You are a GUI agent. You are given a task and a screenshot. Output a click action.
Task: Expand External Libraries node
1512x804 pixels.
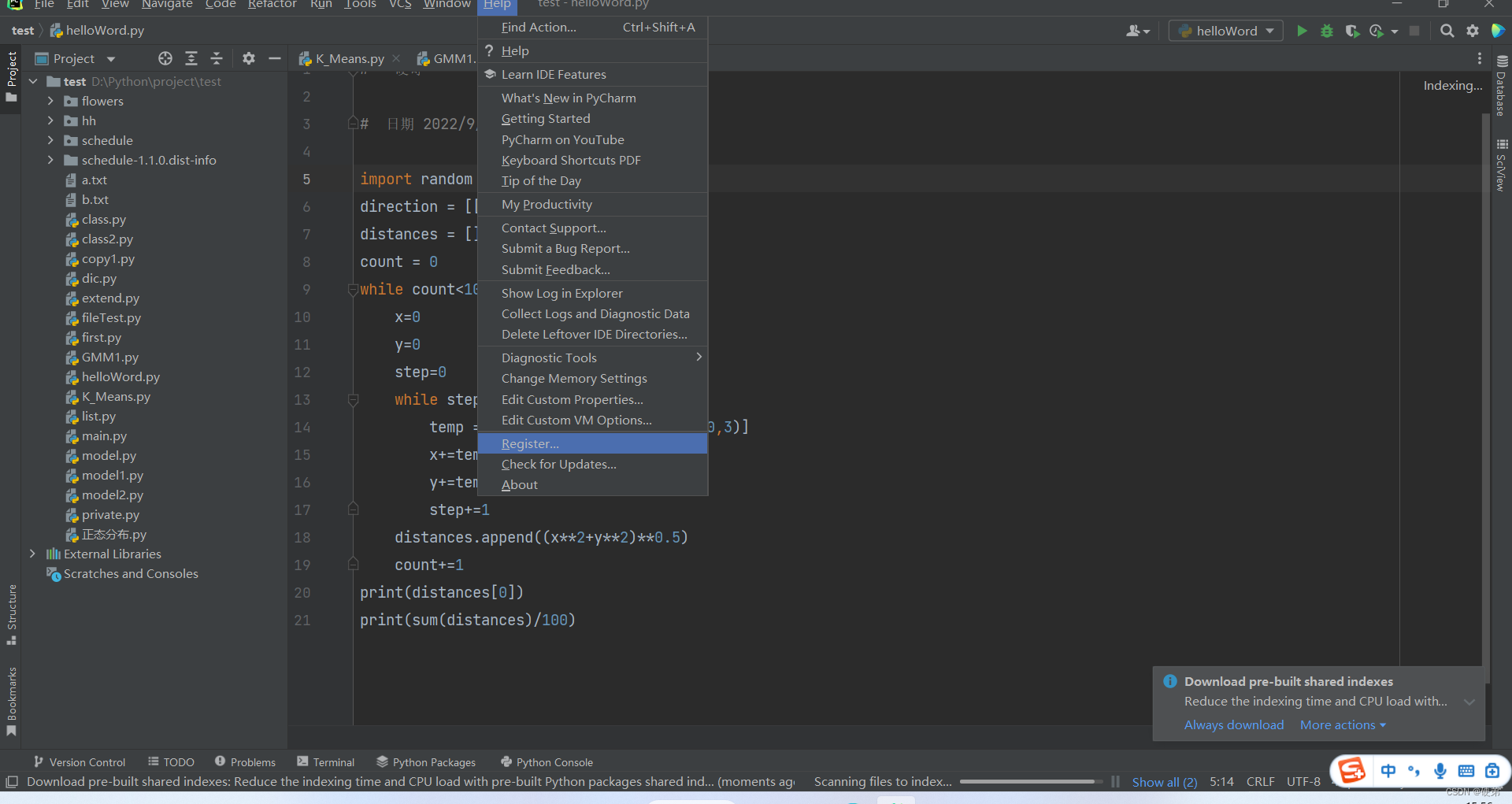(33, 554)
